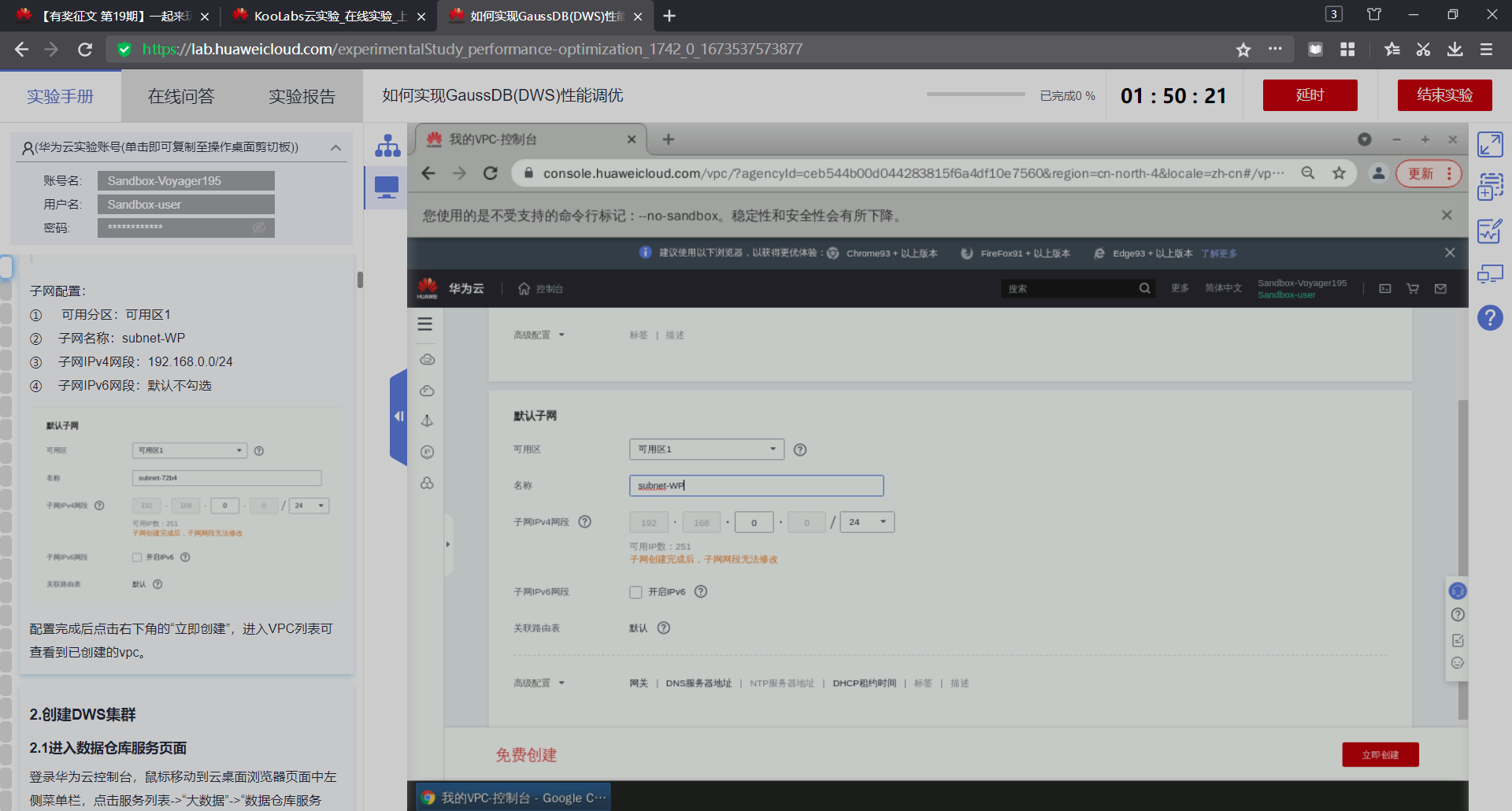The image size is (1512, 811).
Task: Toggle password visibility eye icon in account panel
Action: point(259,228)
